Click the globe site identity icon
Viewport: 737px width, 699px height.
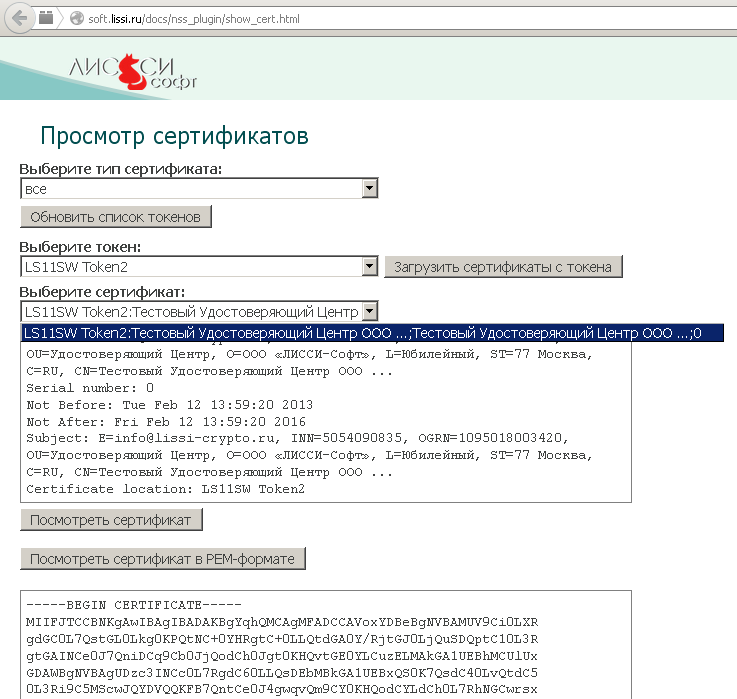(x=75, y=19)
